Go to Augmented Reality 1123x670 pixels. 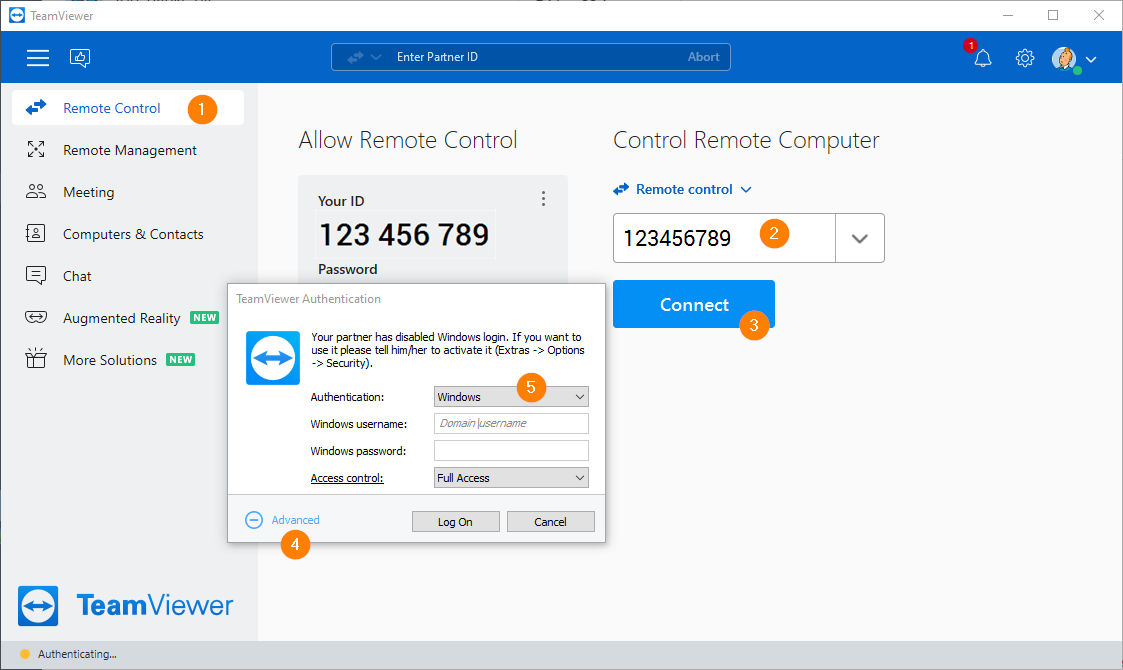pos(121,318)
